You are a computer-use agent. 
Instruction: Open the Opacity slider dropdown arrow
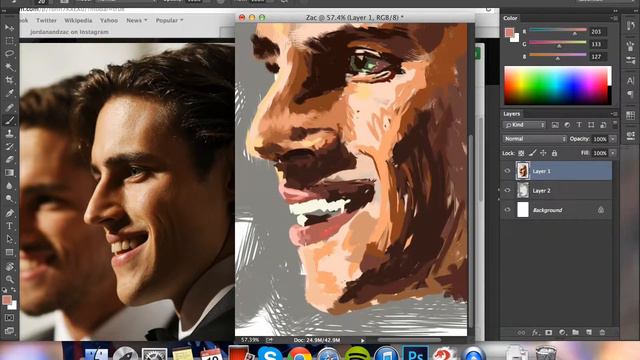tap(613, 139)
